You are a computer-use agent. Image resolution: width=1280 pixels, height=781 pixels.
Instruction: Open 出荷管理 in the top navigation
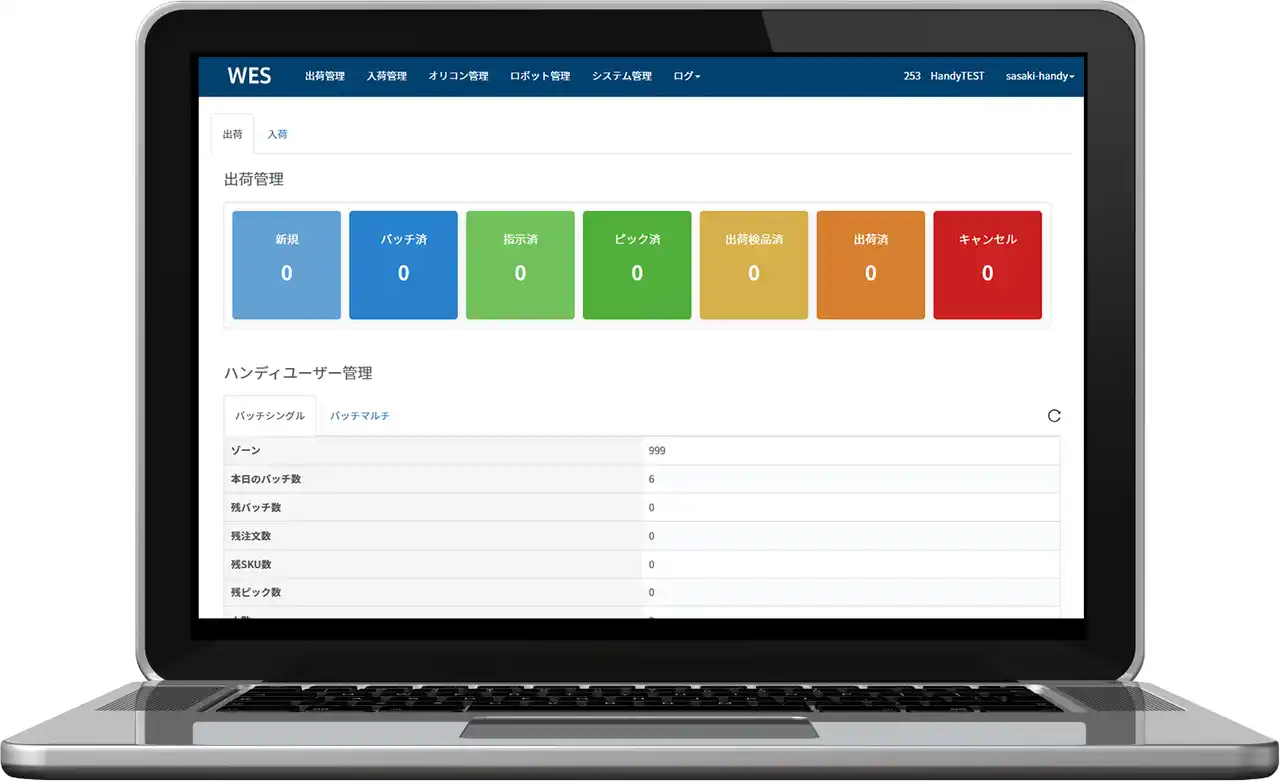pyautogui.click(x=325, y=76)
